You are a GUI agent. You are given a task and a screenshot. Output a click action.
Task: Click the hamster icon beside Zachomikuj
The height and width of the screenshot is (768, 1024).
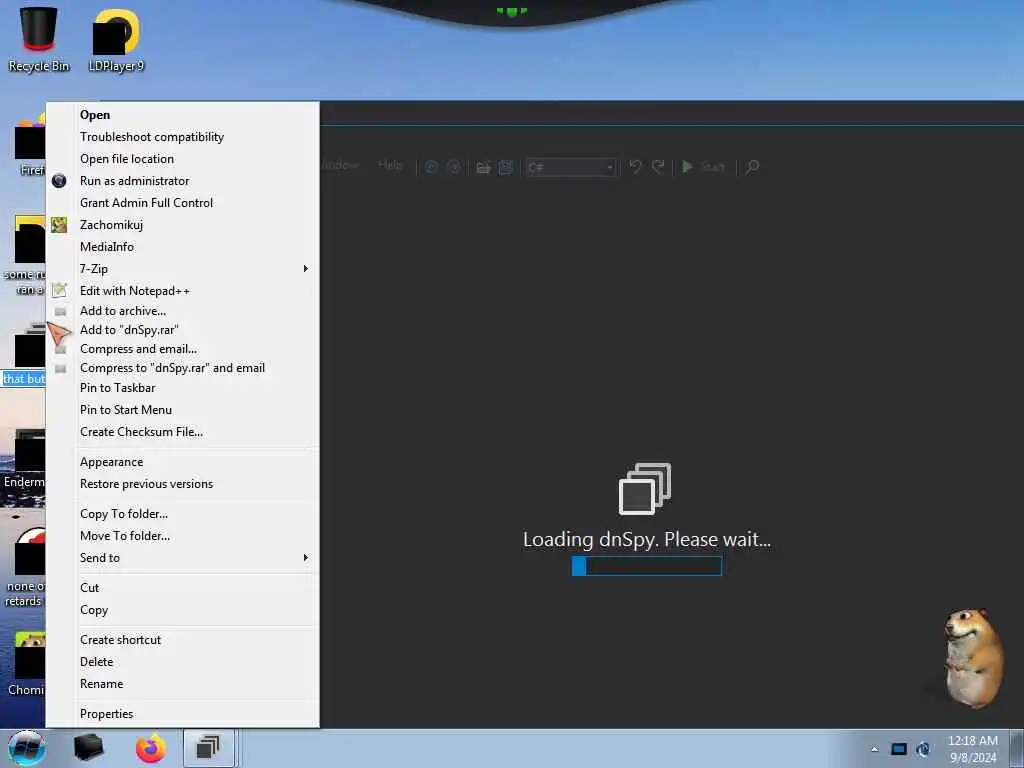coord(59,225)
